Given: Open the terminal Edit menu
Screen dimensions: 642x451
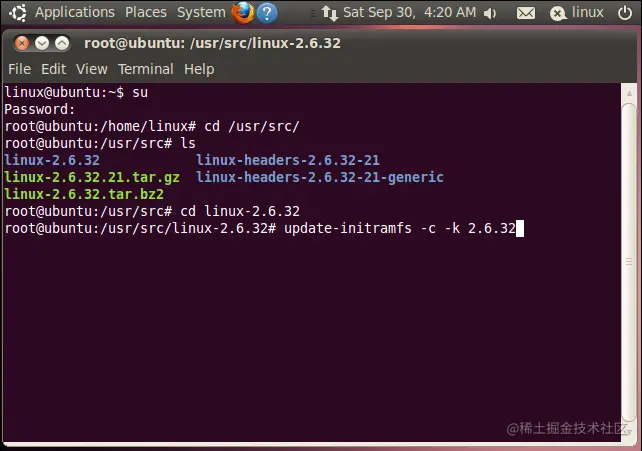Looking at the screenshot, I should click(x=53, y=69).
